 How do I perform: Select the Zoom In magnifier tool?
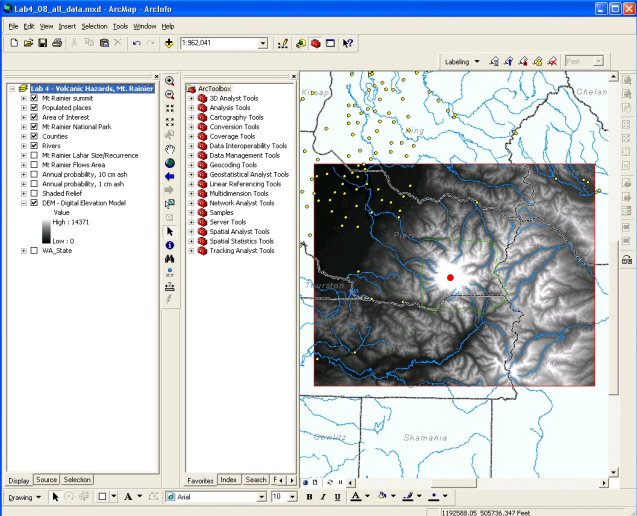[170, 80]
